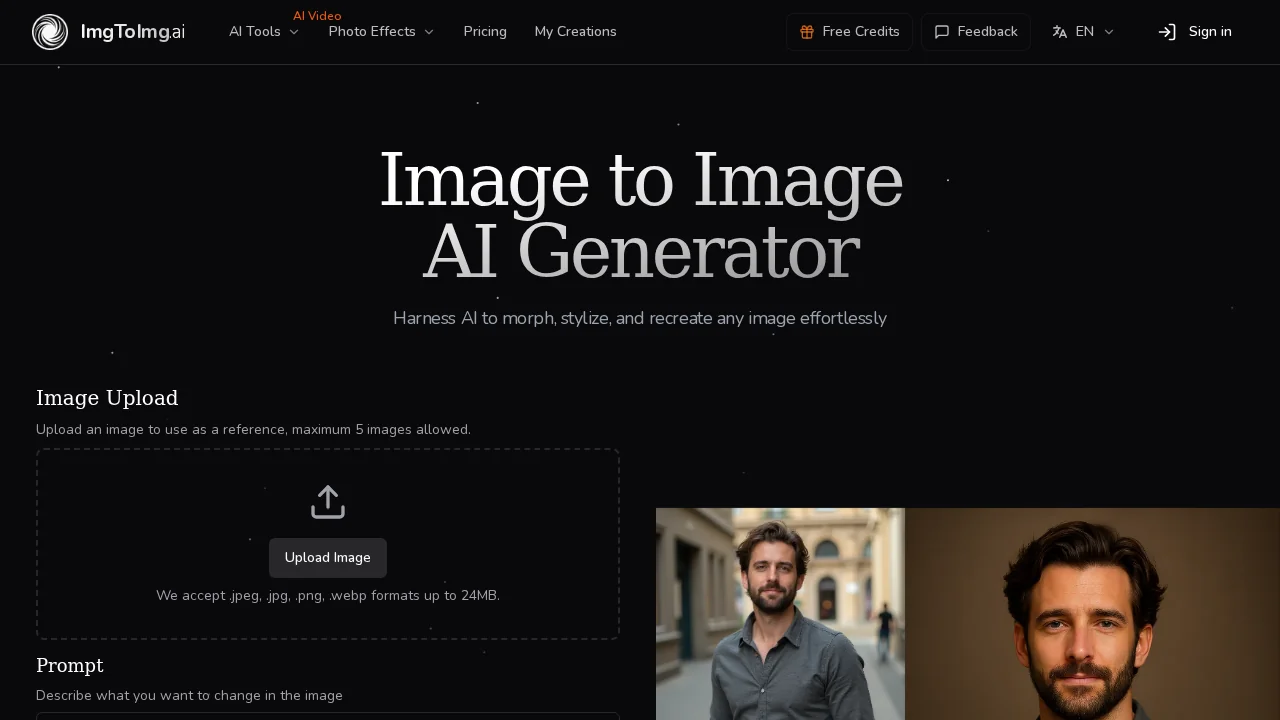This screenshot has width=1280, height=720.
Task: Go to the Pricing page
Action: pyautogui.click(x=485, y=31)
